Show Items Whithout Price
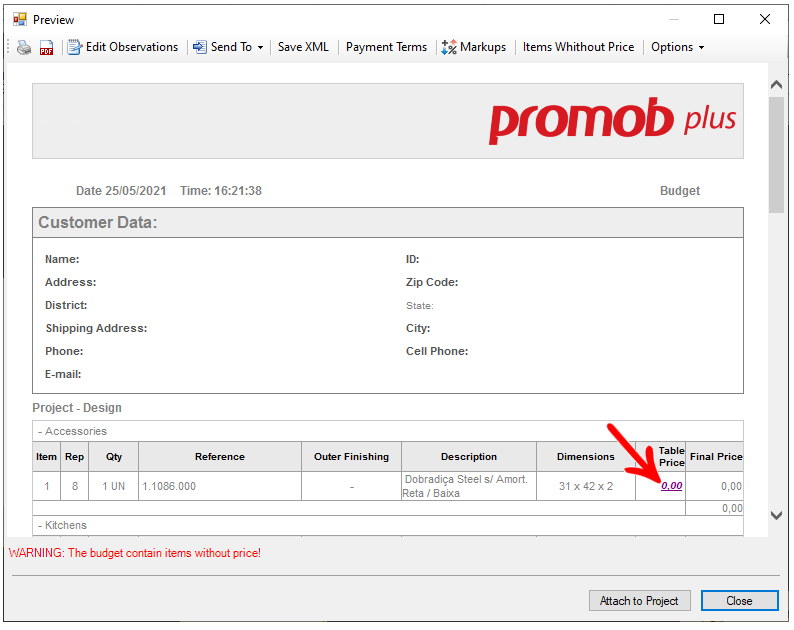Viewport: 794px width, 630px height. 578,47
